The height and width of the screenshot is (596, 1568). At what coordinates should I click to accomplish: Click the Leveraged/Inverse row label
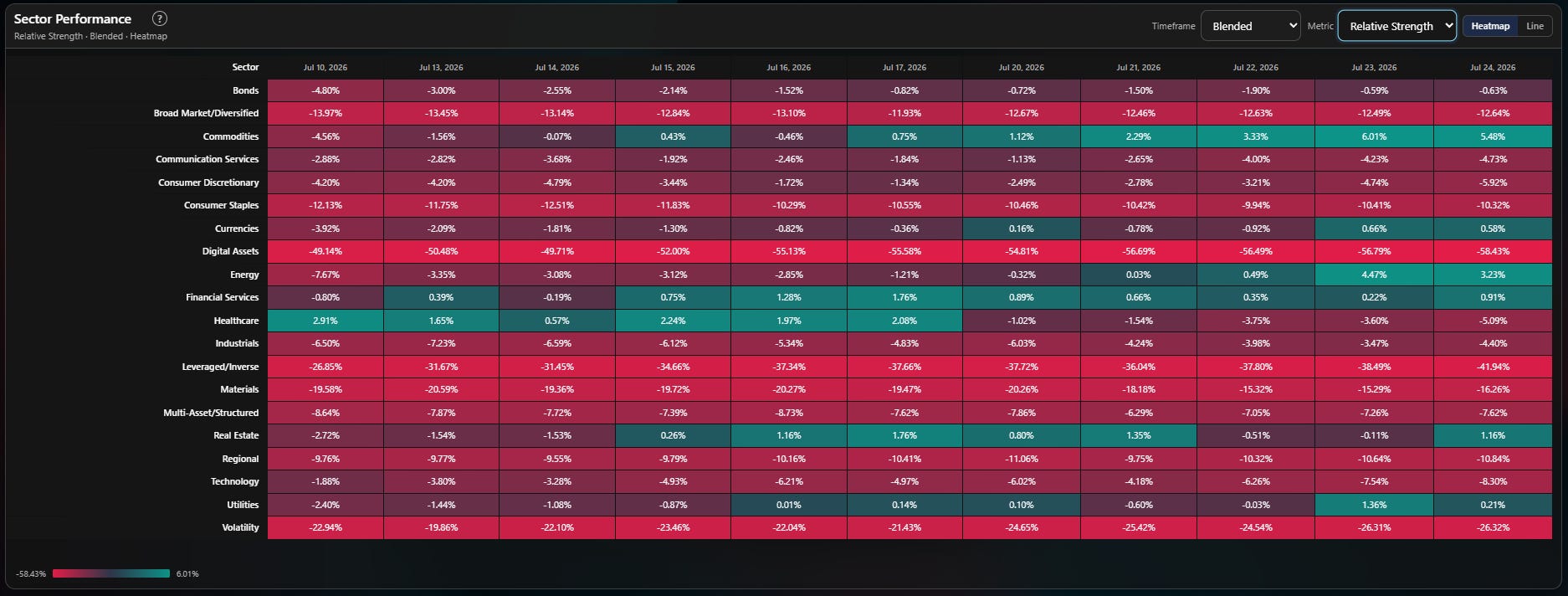coord(220,367)
